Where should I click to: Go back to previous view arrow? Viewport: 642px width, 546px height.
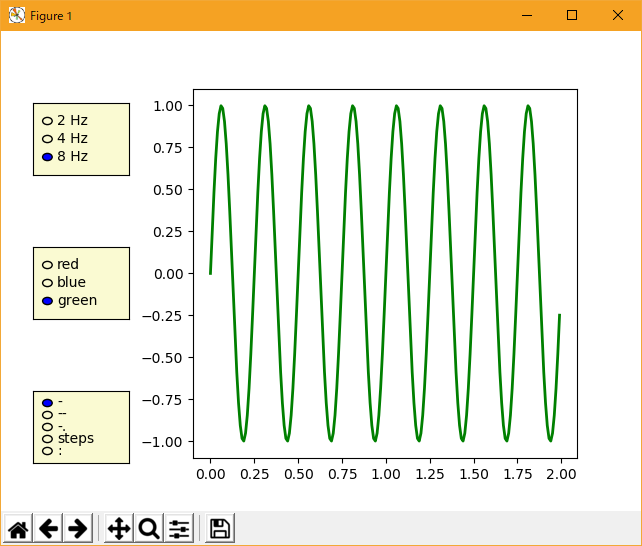(48, 529)
